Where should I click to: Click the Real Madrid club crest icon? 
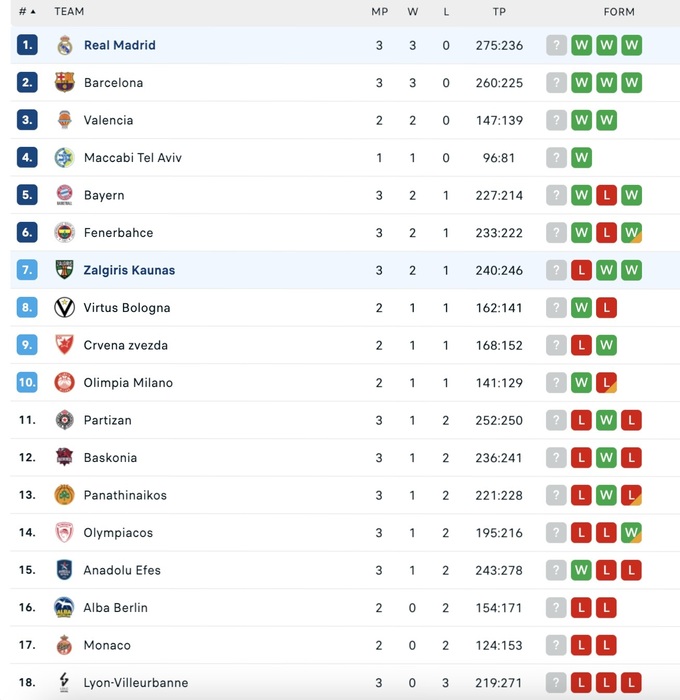[65, 45]
